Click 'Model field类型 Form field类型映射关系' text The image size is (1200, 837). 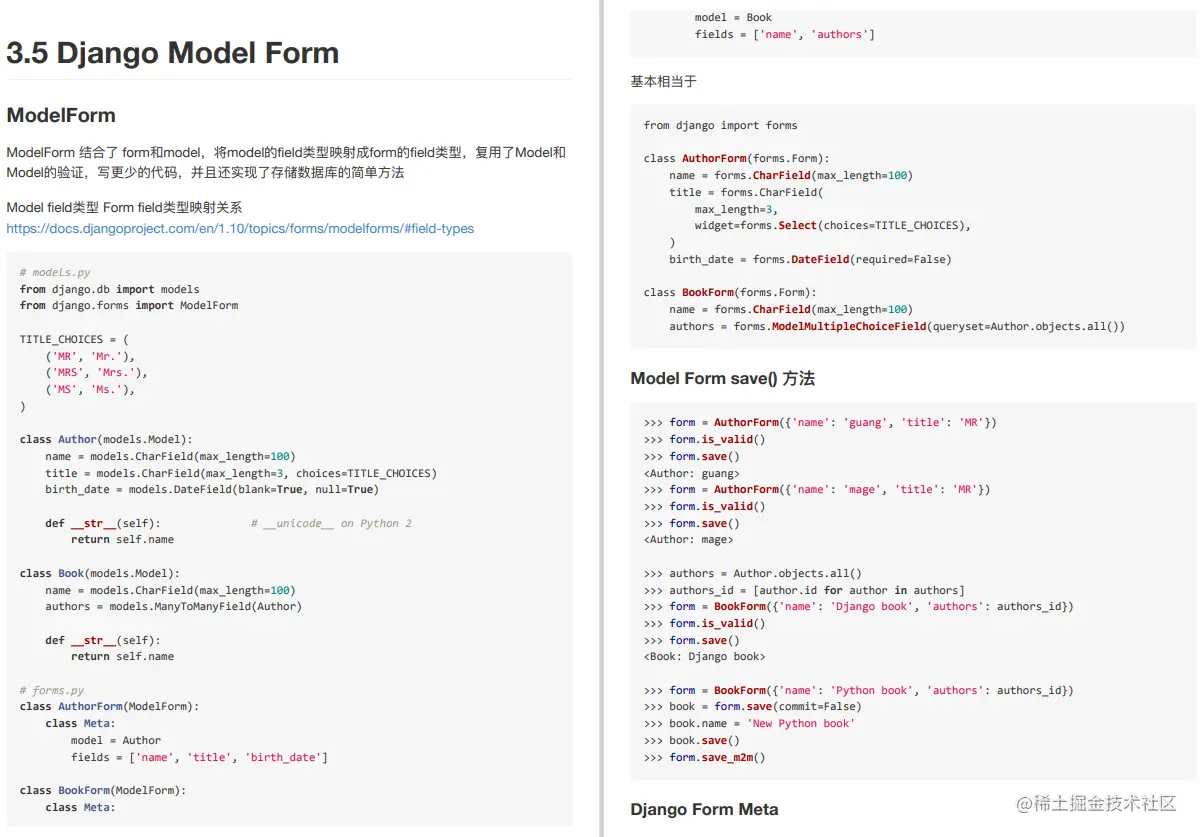pyautogui.click(x=124, y=208)
